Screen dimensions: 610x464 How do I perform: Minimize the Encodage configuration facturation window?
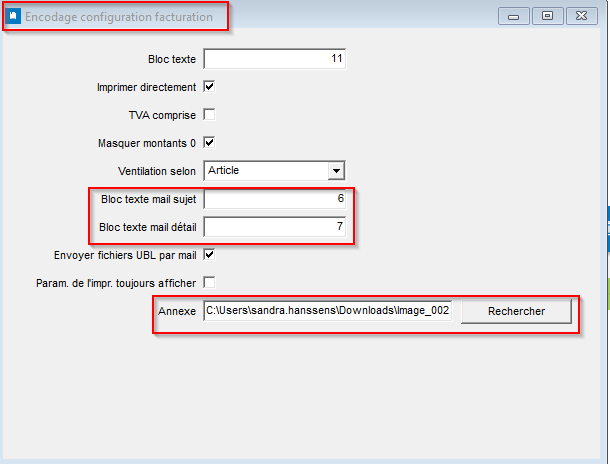click(514, 16)
